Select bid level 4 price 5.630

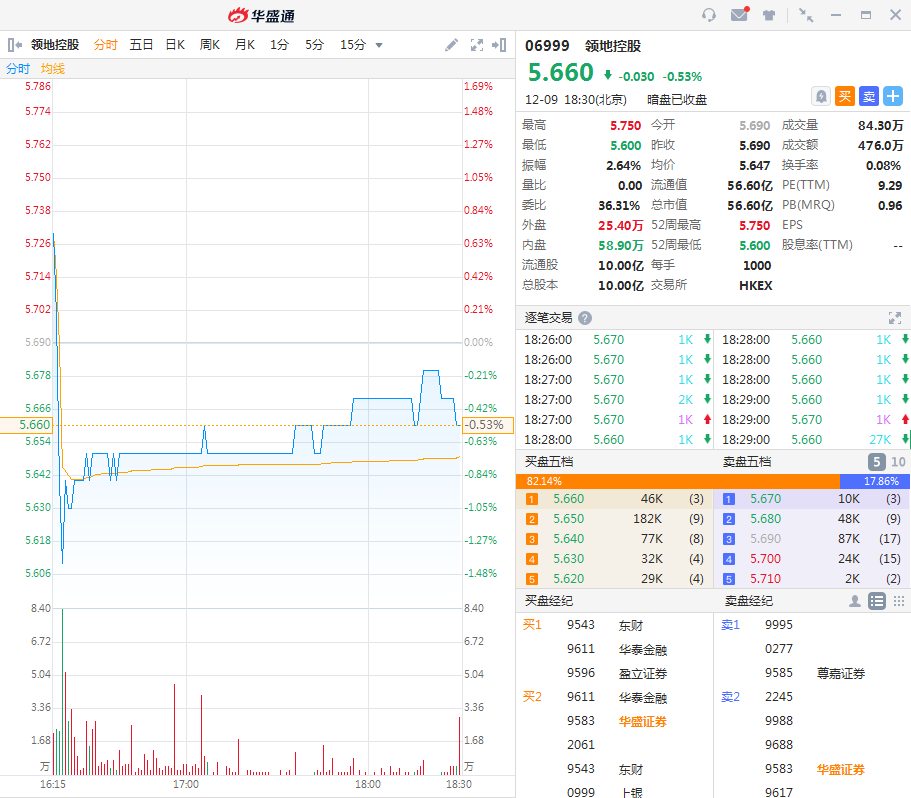[x=568, y=559]
